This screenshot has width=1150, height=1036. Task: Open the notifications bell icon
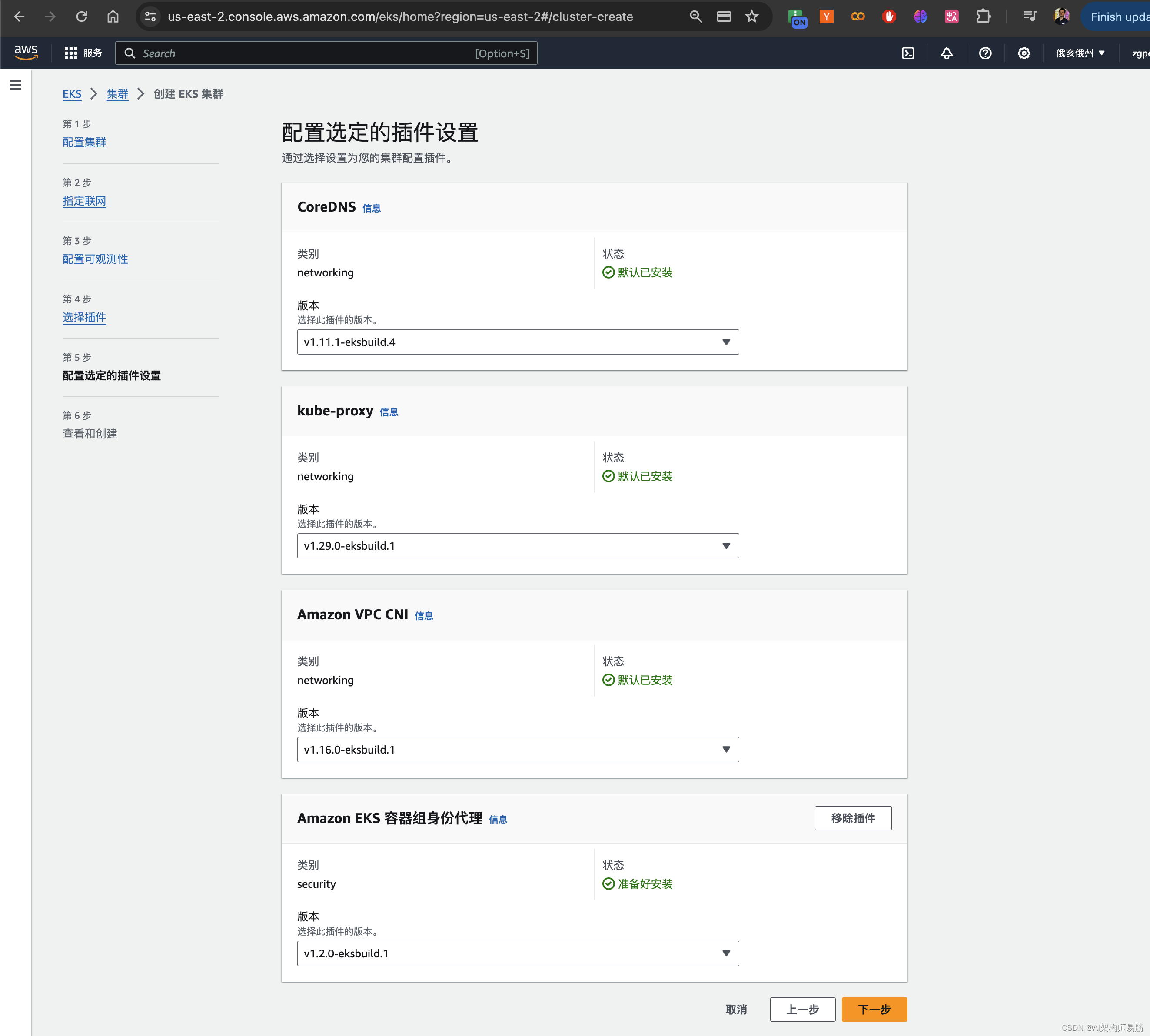pyautogui.click(x=946, y=53)
